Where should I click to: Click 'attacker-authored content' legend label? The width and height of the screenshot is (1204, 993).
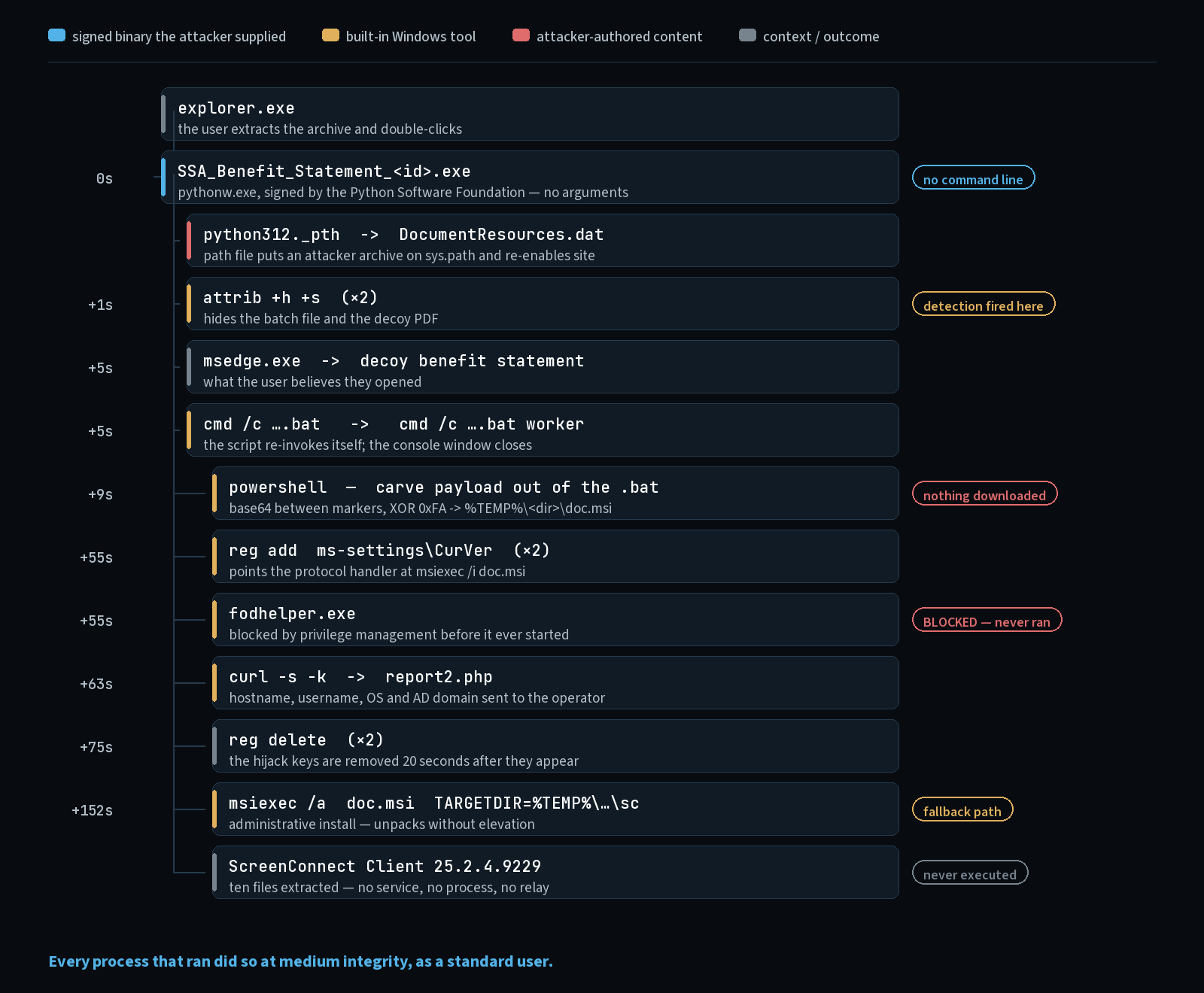click(x=619, y=36)
